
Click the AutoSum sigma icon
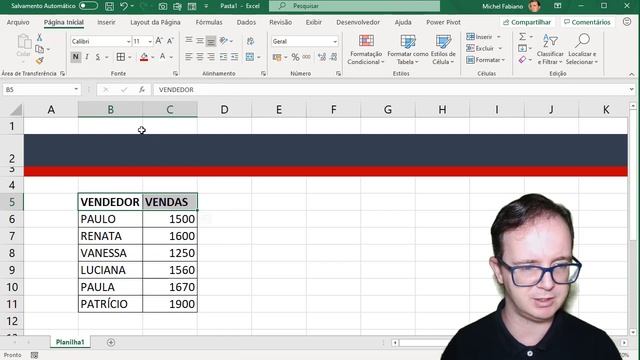522,37
